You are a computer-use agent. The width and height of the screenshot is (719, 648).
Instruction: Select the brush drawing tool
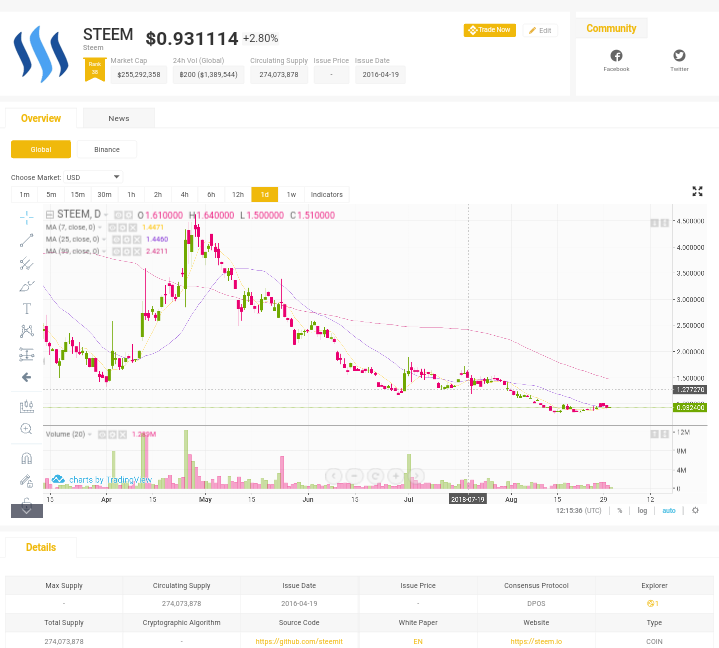pyautogui.click(x=27, y=286)
